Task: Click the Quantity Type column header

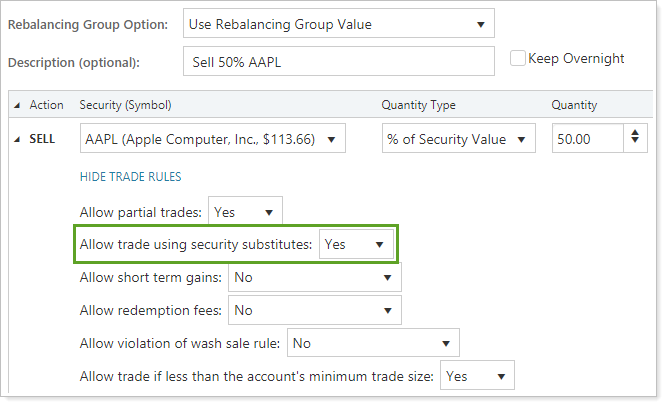Action: tap(418, 105)
